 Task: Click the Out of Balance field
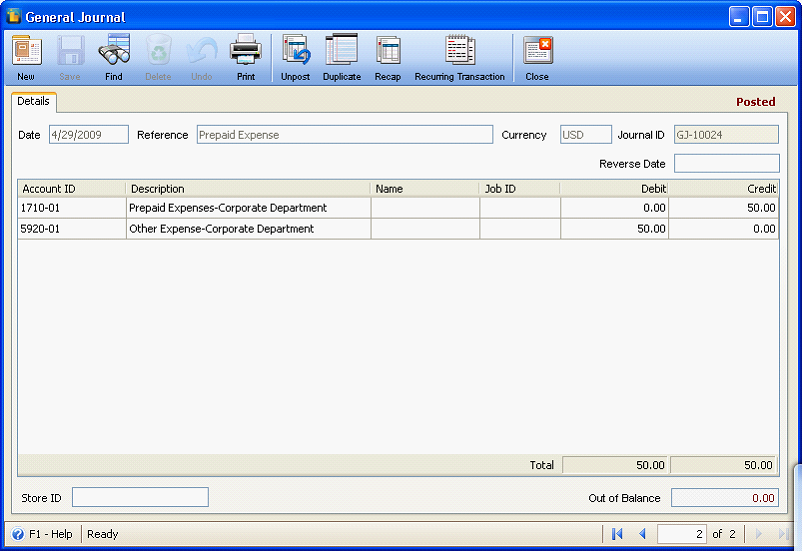(x=725, y=498)
